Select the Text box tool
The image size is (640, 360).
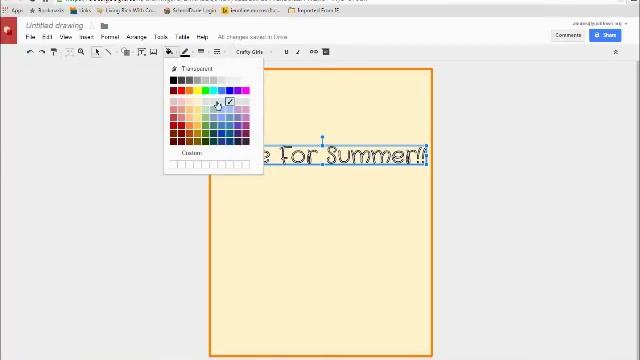coord(141,52)
